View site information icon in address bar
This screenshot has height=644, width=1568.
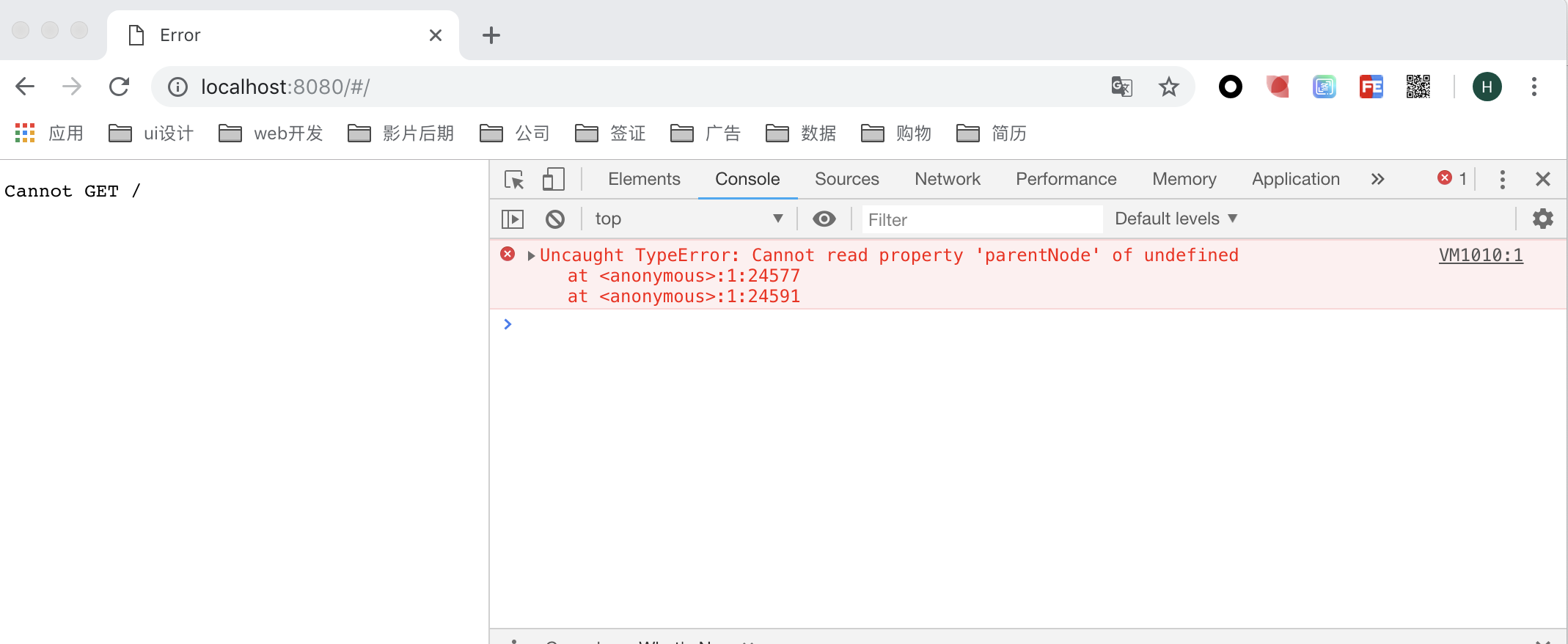click(x=177, y=87)
